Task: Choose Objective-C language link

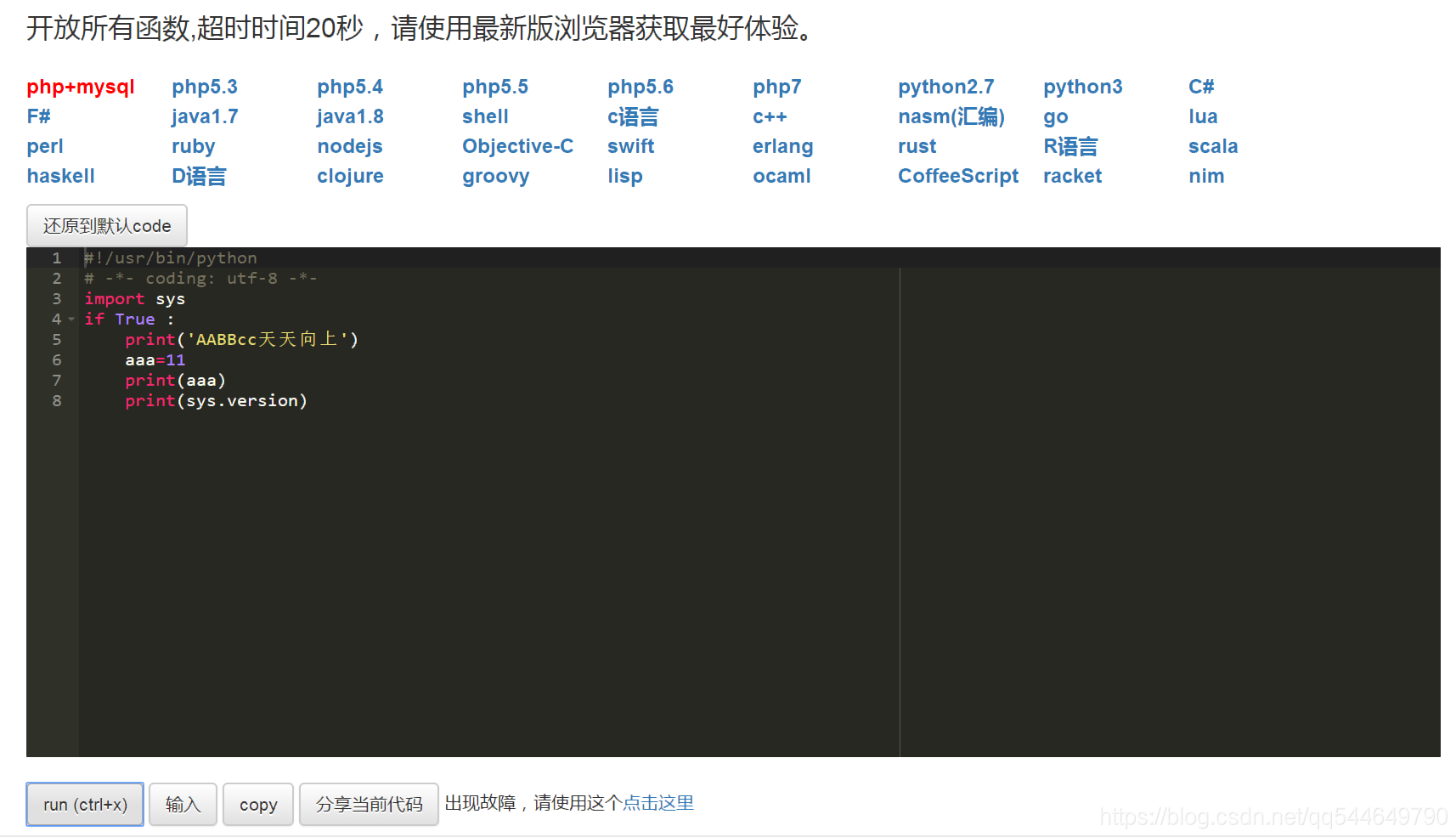Action: (517, 146)
